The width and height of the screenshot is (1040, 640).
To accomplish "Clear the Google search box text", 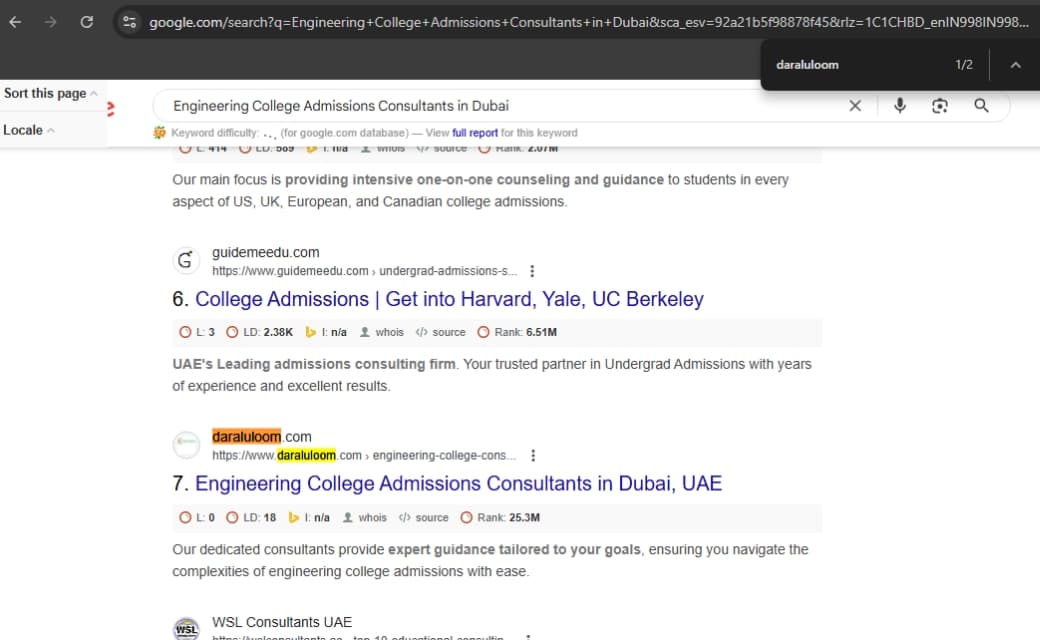I will [x=855, y=106].
